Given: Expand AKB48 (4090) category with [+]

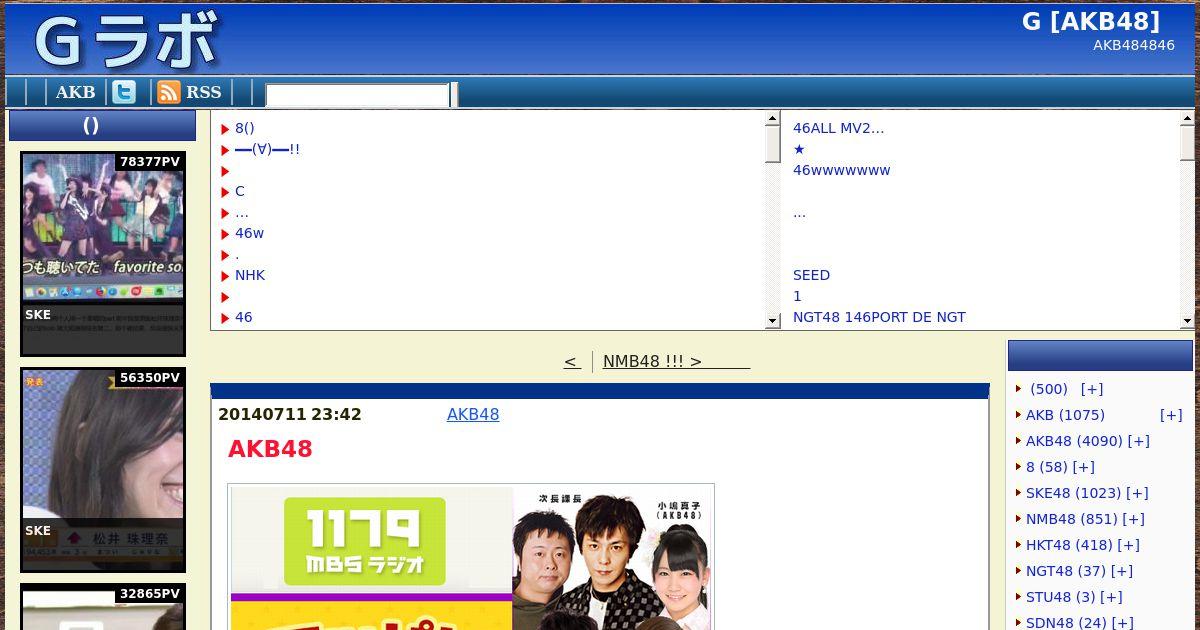Looking at the screenshot, I should 1138,441.
